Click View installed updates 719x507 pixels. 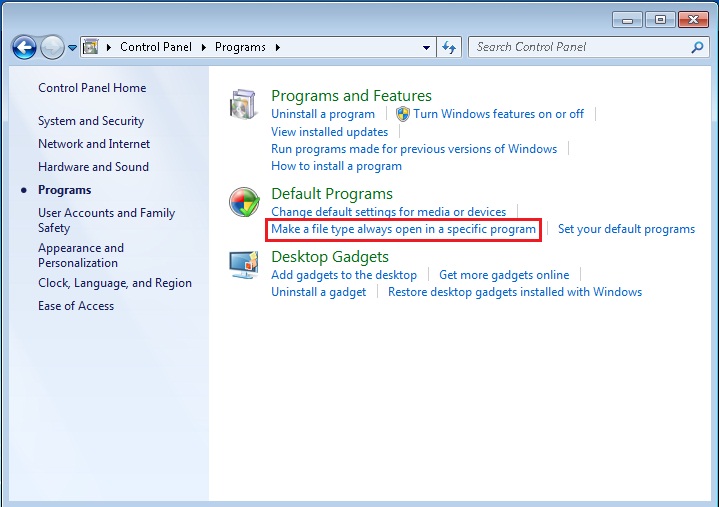tap(329, 132)
